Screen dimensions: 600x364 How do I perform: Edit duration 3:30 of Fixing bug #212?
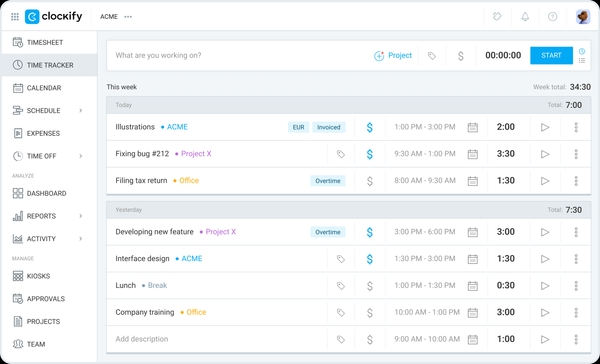(x=505, y=154)
